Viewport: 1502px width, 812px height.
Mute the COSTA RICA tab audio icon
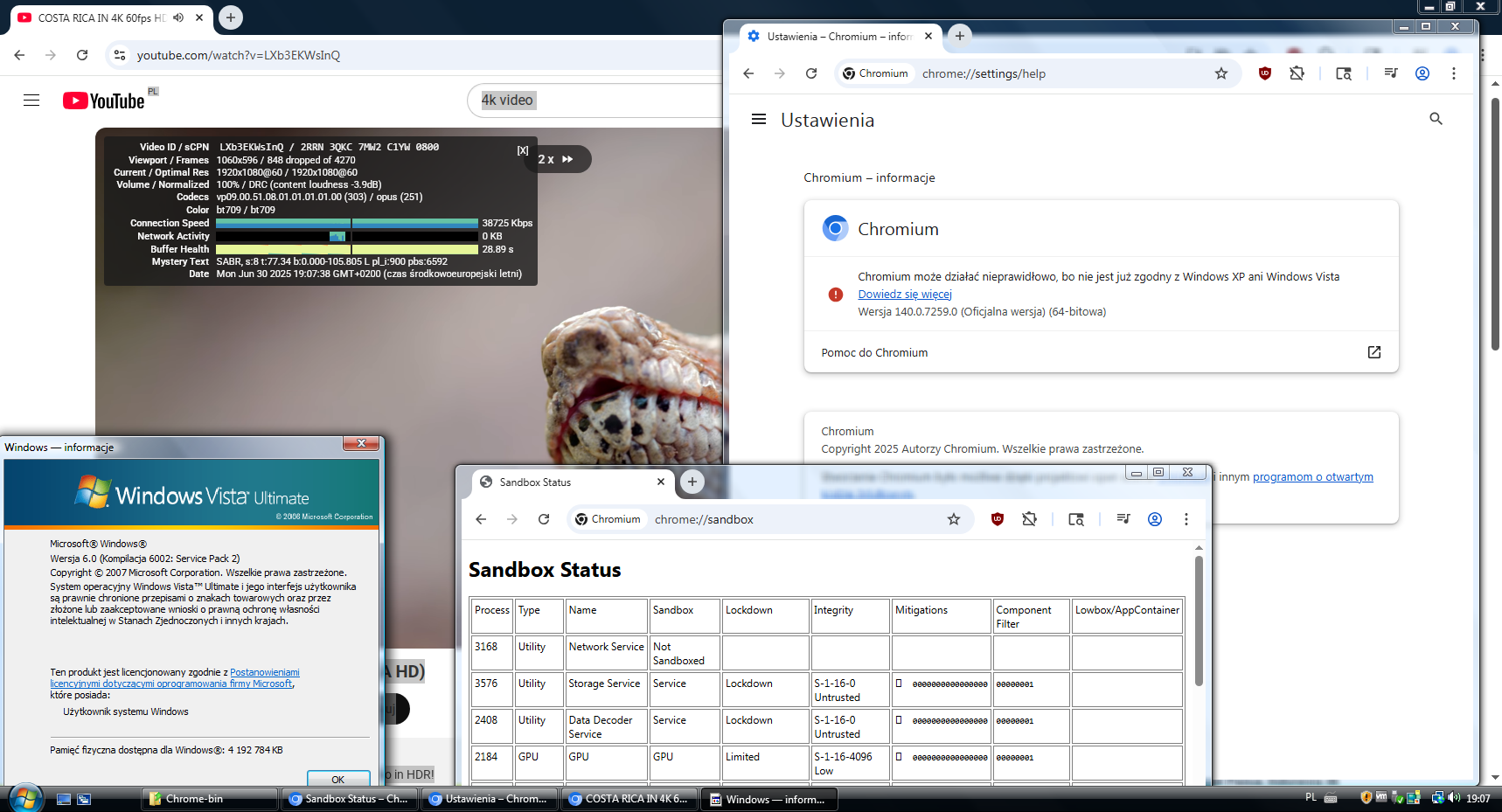[178, 17]
